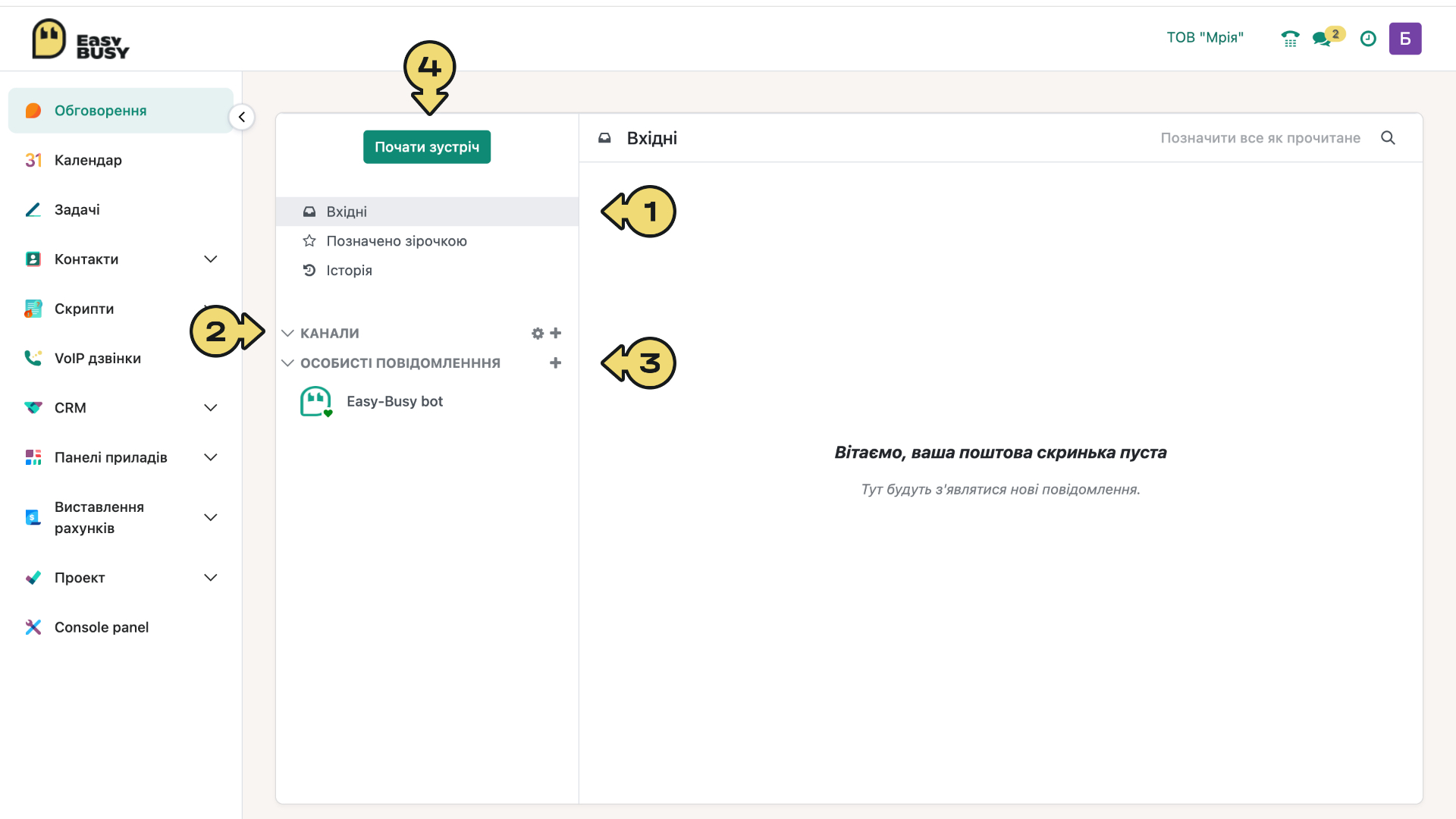Open the phone dialer icon in header
The height and width of the screenshot is (819, 1456).
[1290, 39]
